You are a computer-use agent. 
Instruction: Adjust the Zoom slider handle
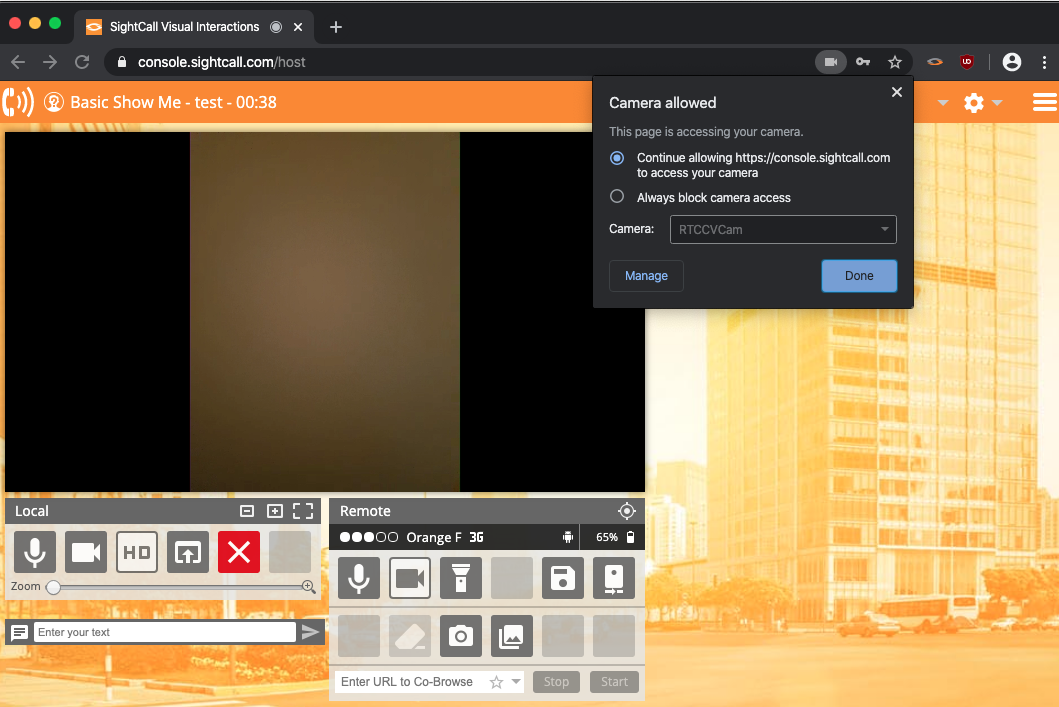click(53, 587)
